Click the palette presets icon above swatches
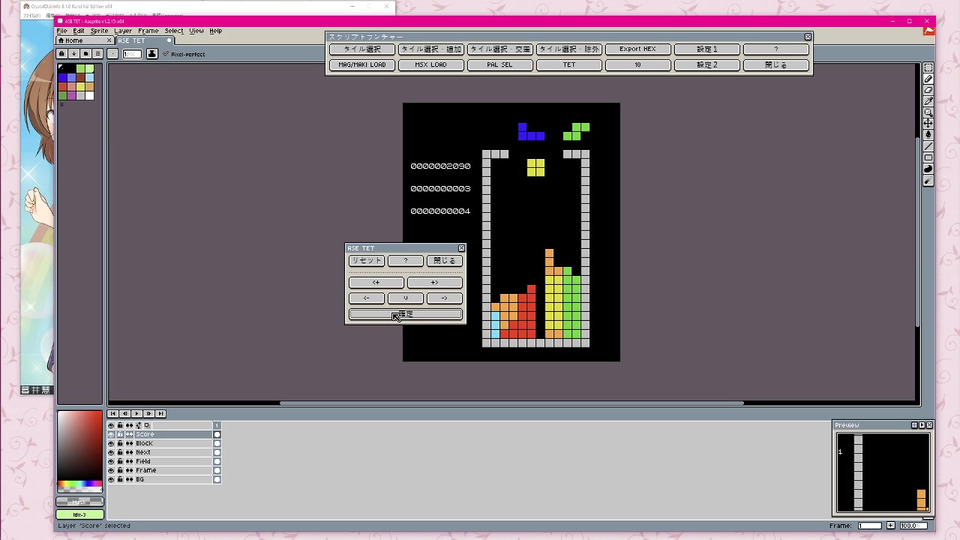960x540 pixels. click(x=86, y=54)
